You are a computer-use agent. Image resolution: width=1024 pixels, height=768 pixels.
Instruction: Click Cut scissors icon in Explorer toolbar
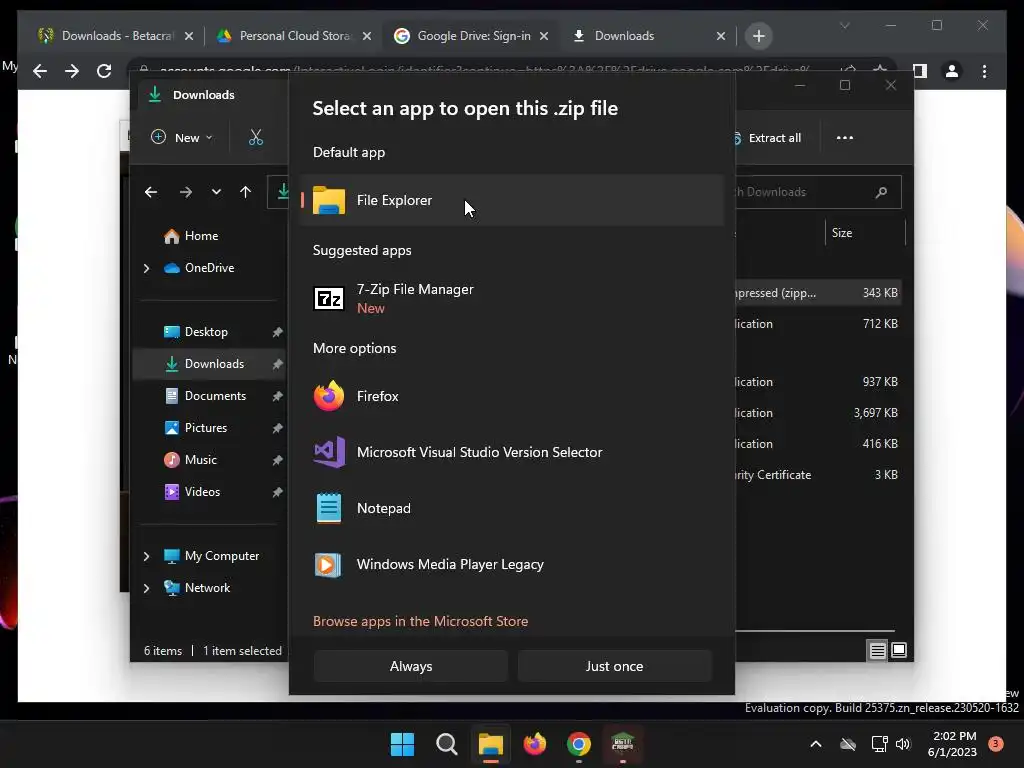point(255,138)
